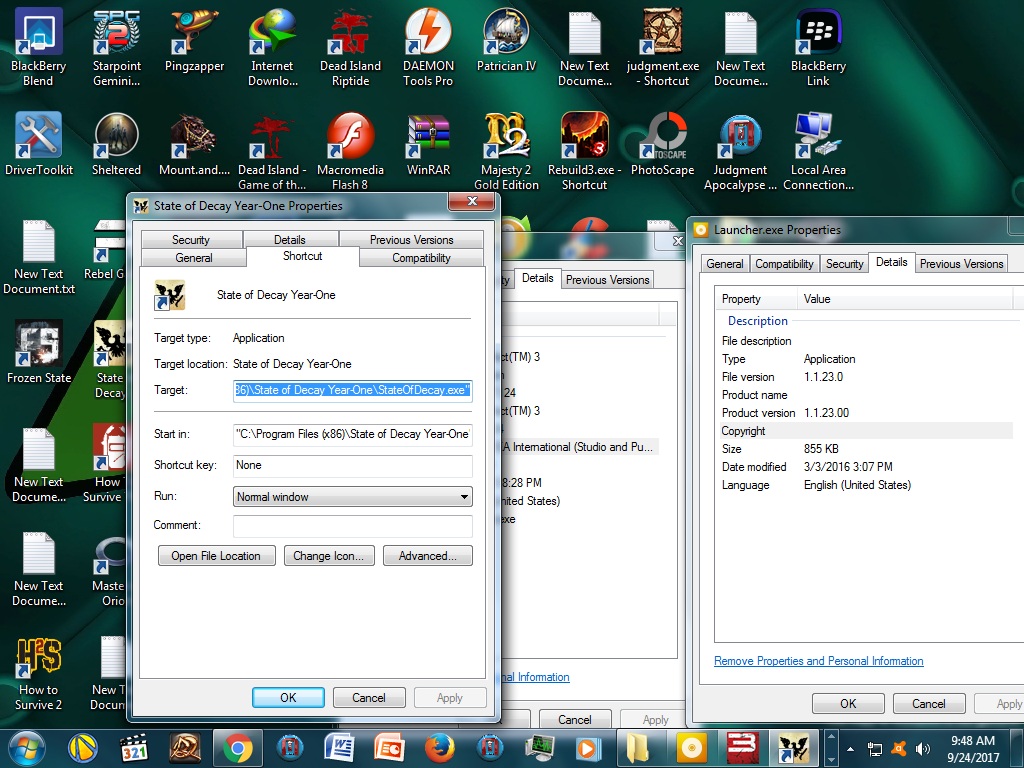The height and width of the screenshot is (768, 1024).
Task: Select the Macromedia Flash 8 icon
Action: pyautogui.click(x=350, y=152)
